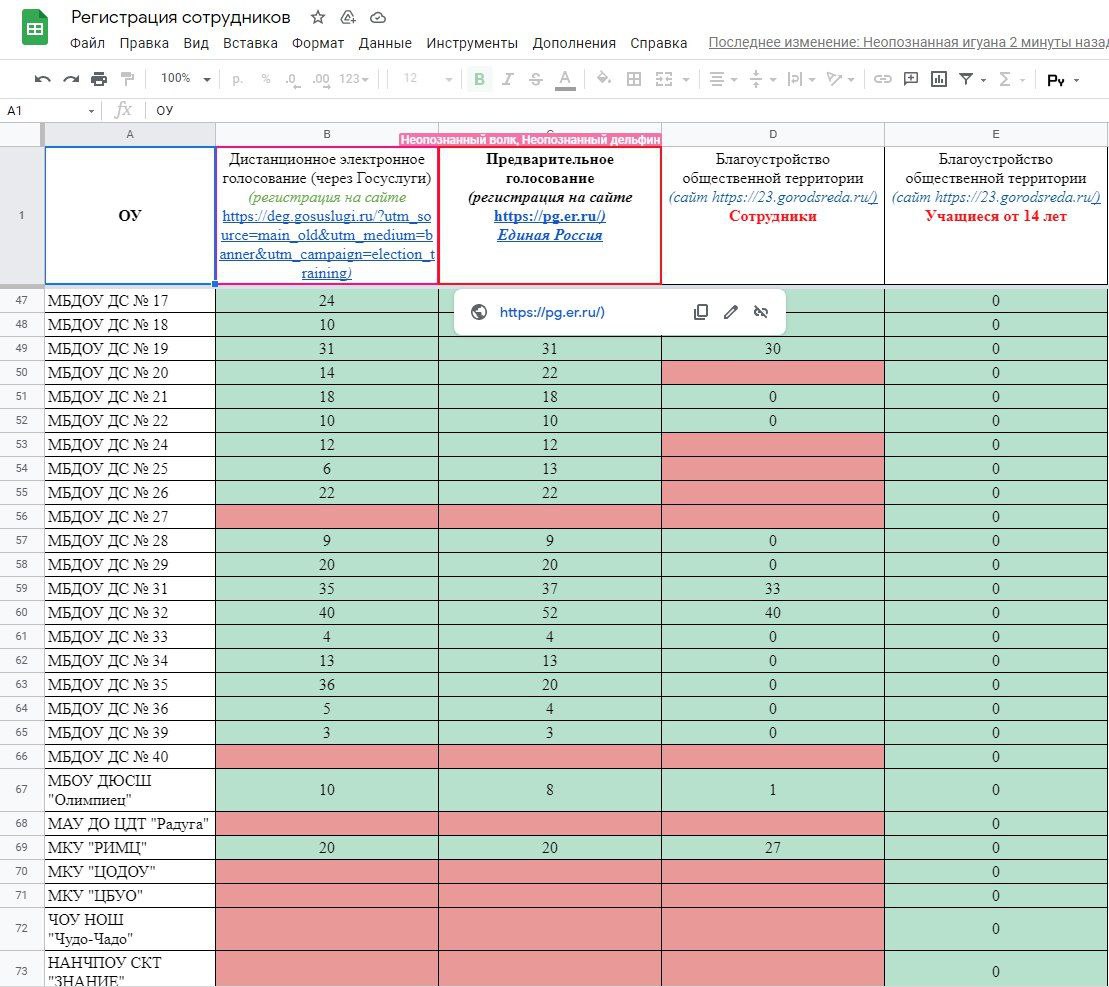Edit the pg.er.ru link
This screenshot has height=987, width=1109.
731,312
